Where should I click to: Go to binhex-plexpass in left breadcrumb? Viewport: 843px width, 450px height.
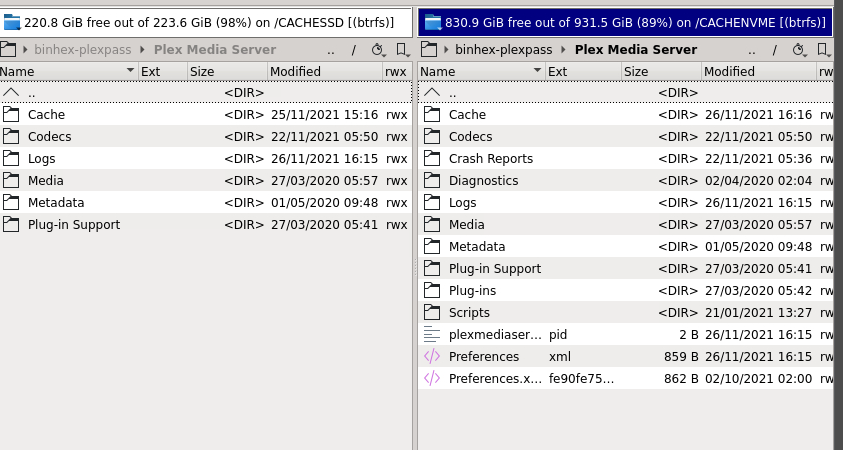pyautogui.click(x=83, y=50)
